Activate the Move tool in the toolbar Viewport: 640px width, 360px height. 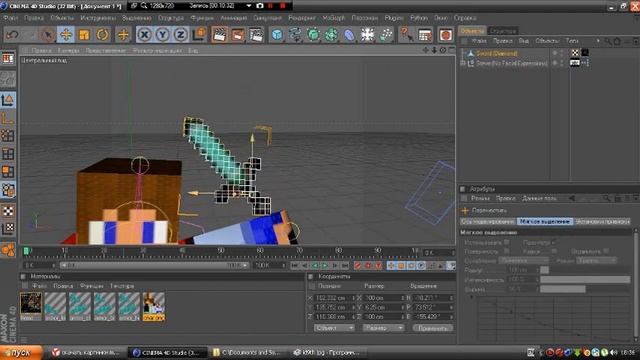66,35
